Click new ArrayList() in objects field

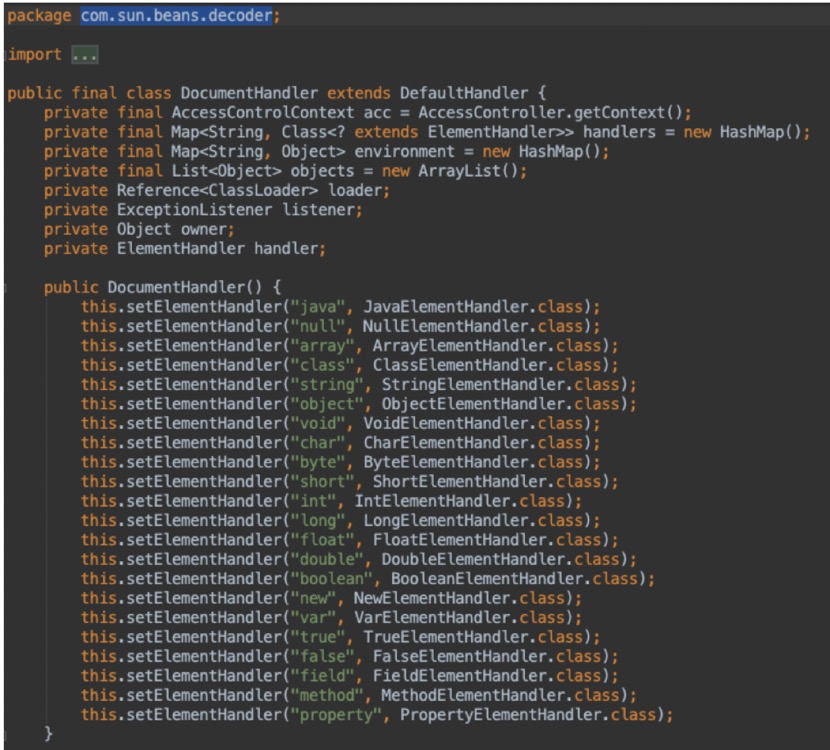pyautogui.click(x=450, y=171)
